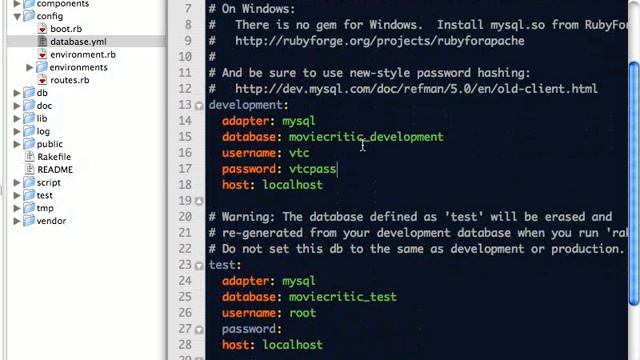Expand the environments folder triangle
Image resolution: width=640 pixels, height=360 pixels.
pos(30,67)
